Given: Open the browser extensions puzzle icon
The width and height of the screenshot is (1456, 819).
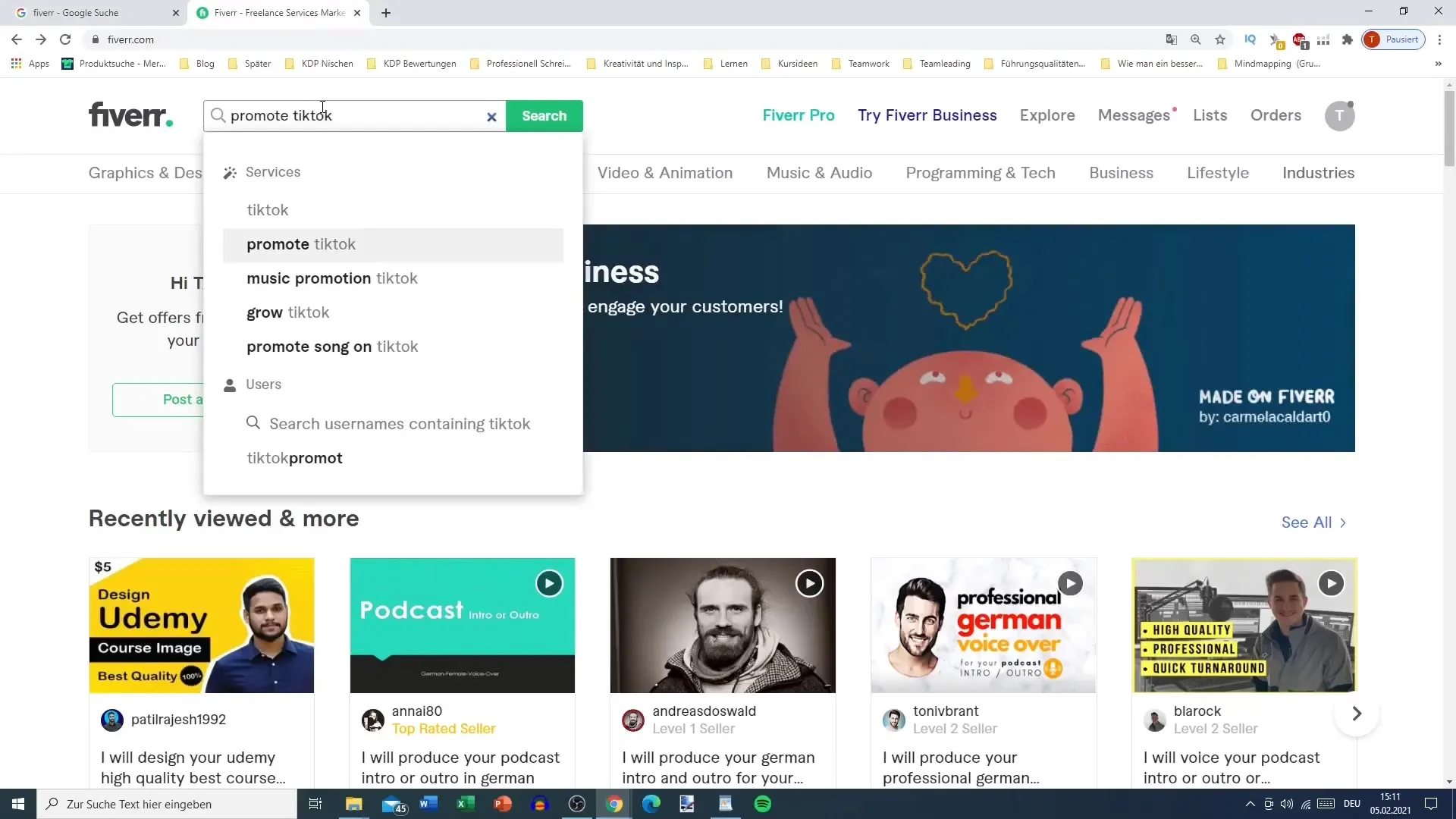Looking at the screenshot, I should pos(1348,39).
